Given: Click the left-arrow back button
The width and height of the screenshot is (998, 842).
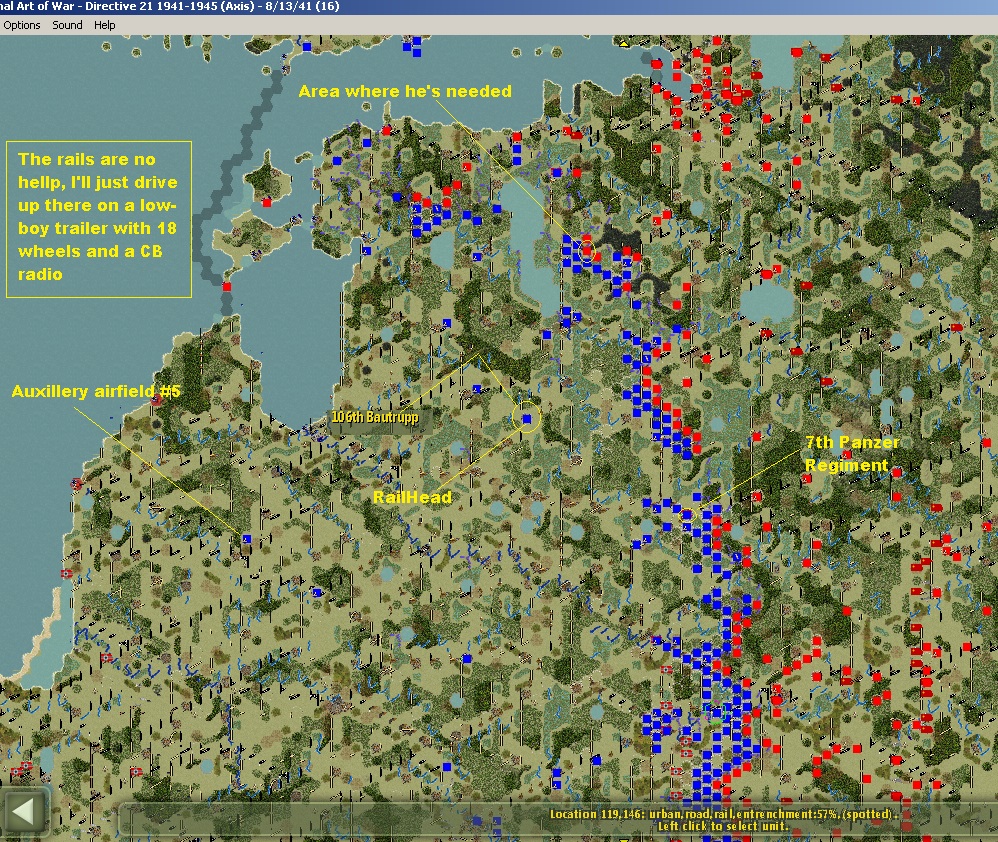Looking at the screenshot, I should coord(24,811).
